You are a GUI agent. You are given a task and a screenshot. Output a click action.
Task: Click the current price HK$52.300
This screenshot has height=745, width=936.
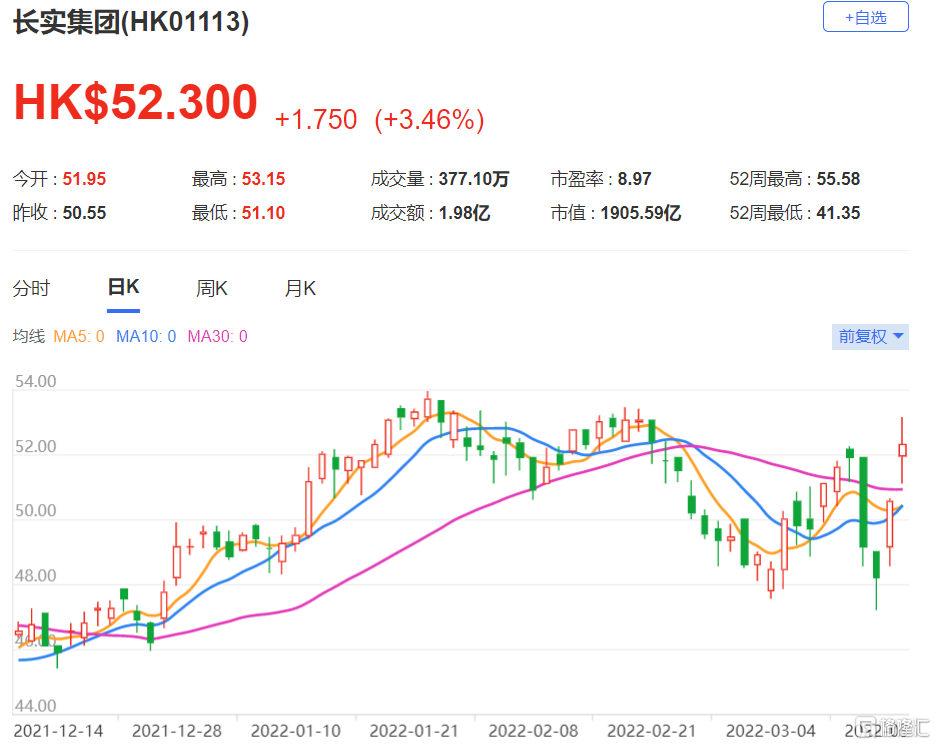tap(136, 102)
